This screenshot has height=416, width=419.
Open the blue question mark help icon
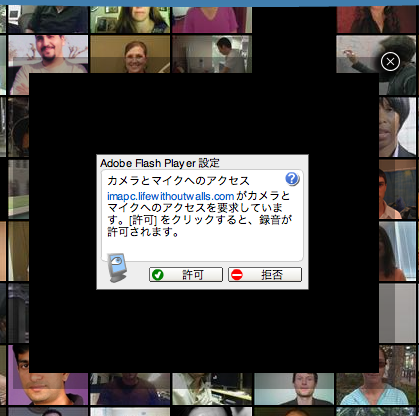click(292, 179)
